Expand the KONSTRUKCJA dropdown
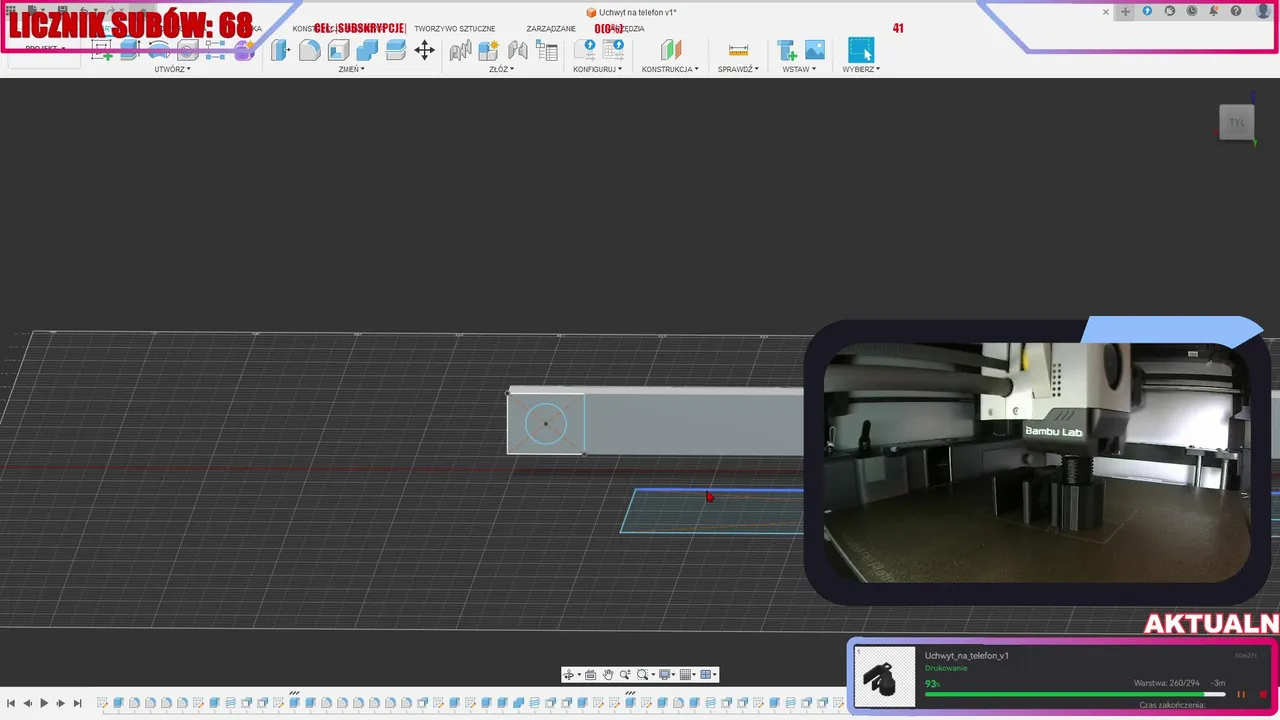Screen dimensions: 1280x720 point(670,69)
